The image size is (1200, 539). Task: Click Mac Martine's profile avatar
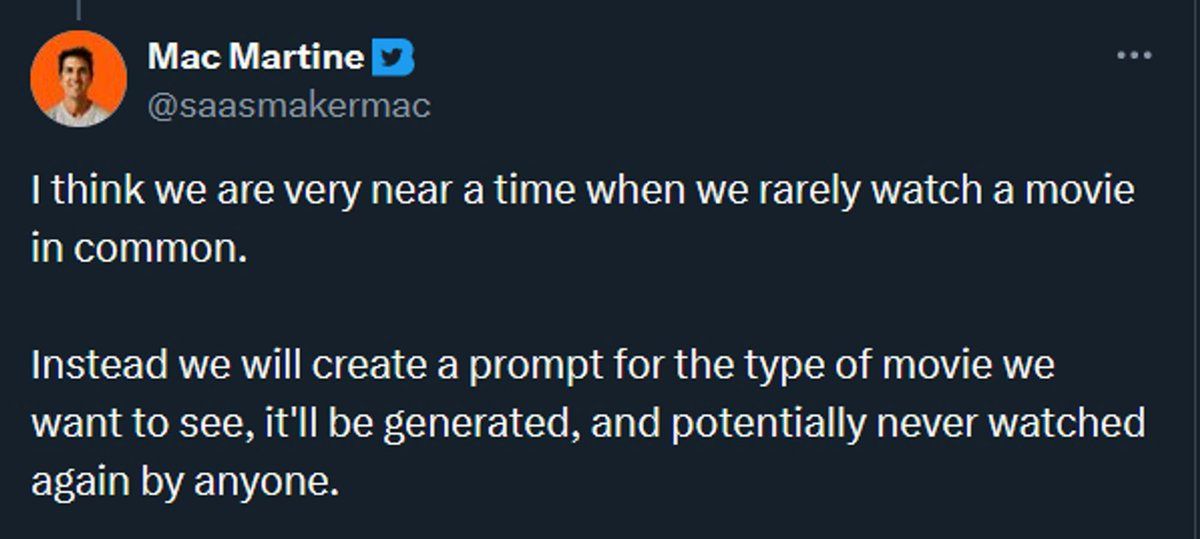[79, 78]
